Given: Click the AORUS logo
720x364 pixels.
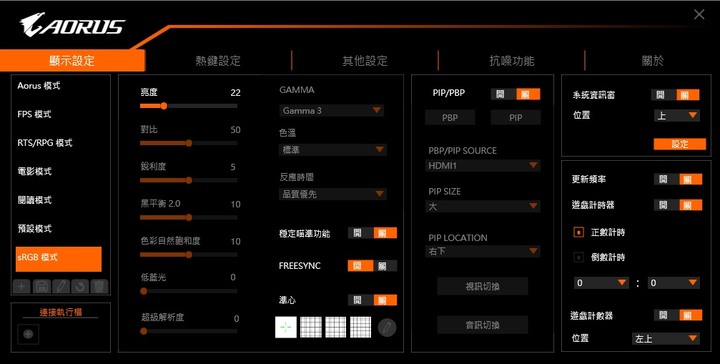Looking at the screenshot, I should click(72, 24).
